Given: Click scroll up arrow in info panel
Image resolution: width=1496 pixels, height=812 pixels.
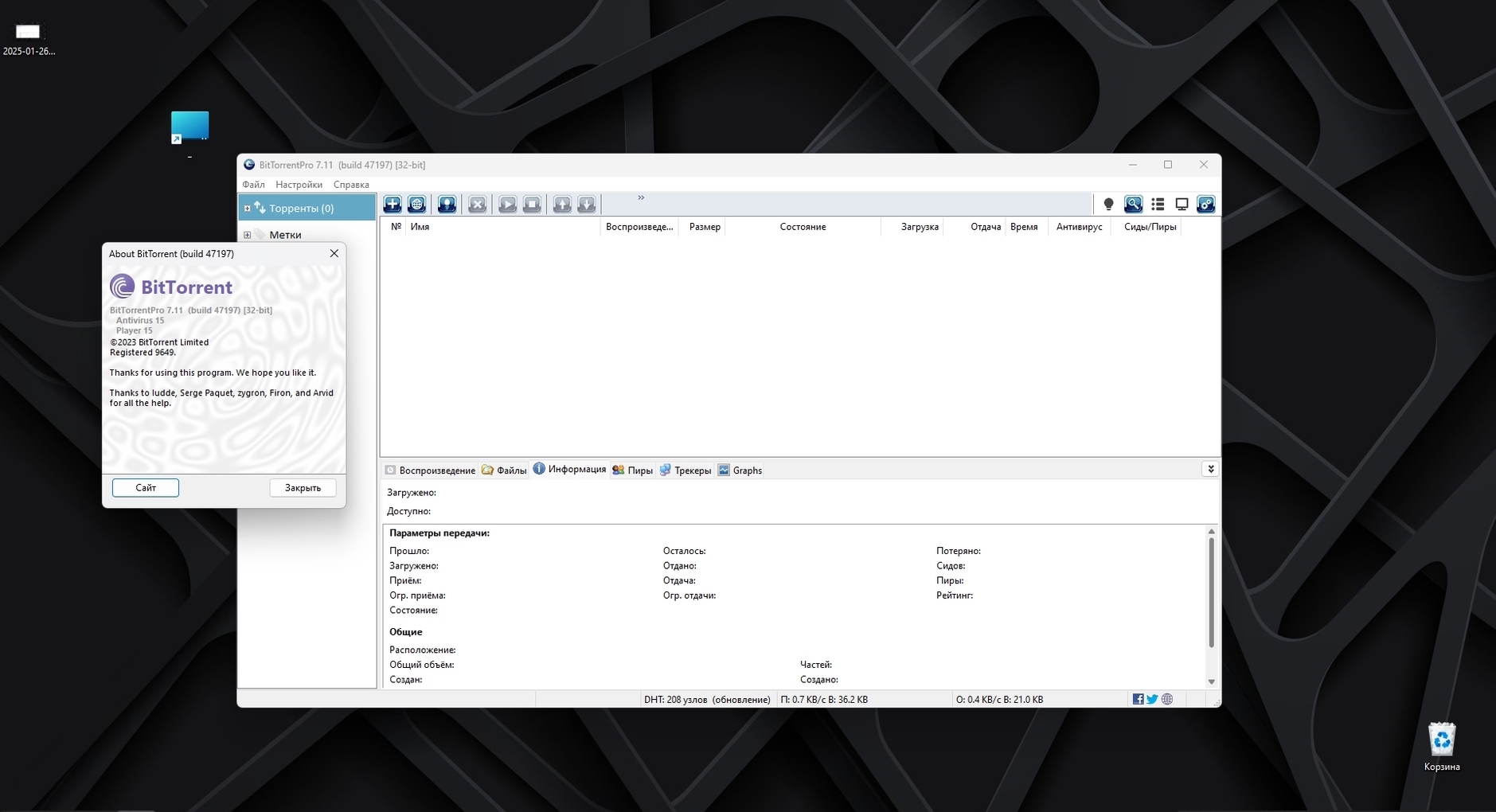Looking at the screenshot, I should tap(1211, 531).
